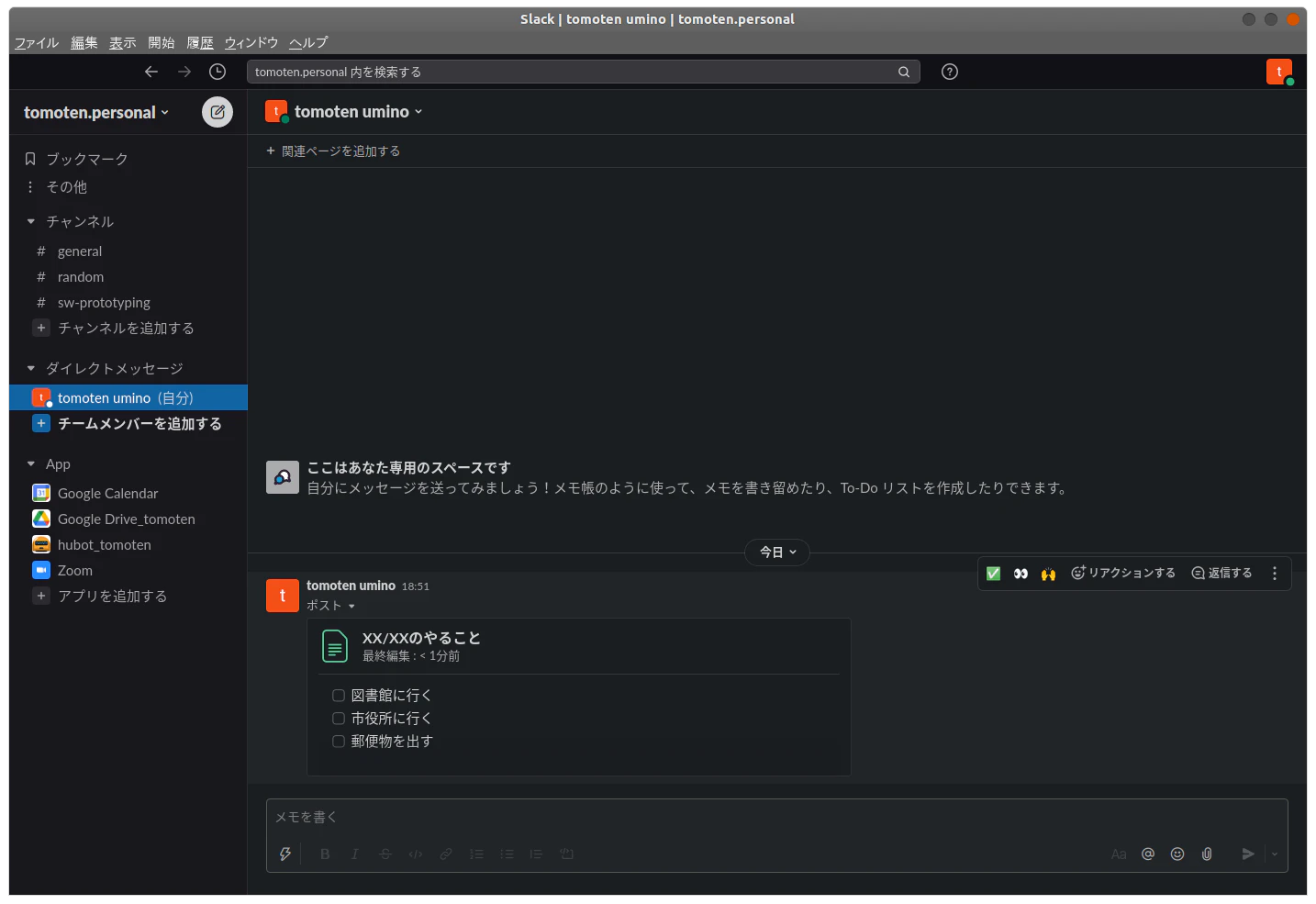The height and width of the screenshot is (904, 1316).
Task: Check 市役所に行く checkbox
Action: pos(339,719)
